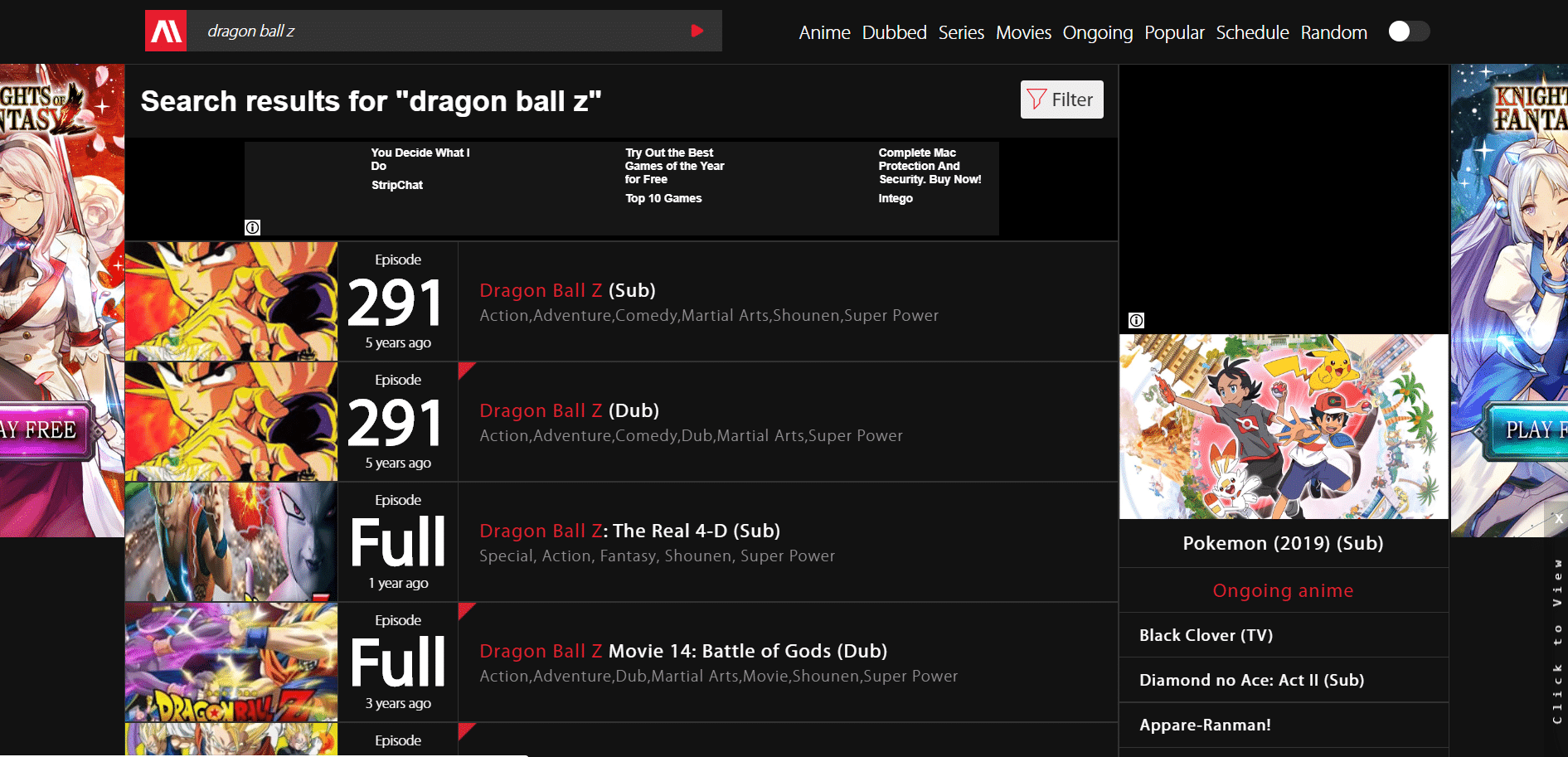Click the Pokemon (2019) poster image
The height and width of the screenshot is (757, 1568).
[x=1284, y=426]
